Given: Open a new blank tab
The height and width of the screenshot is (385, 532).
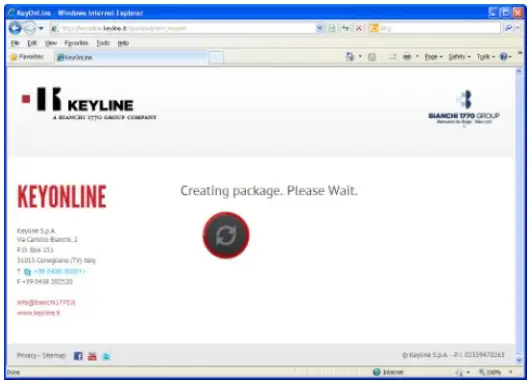Looking at the screenshot, I should coord(216,57).
